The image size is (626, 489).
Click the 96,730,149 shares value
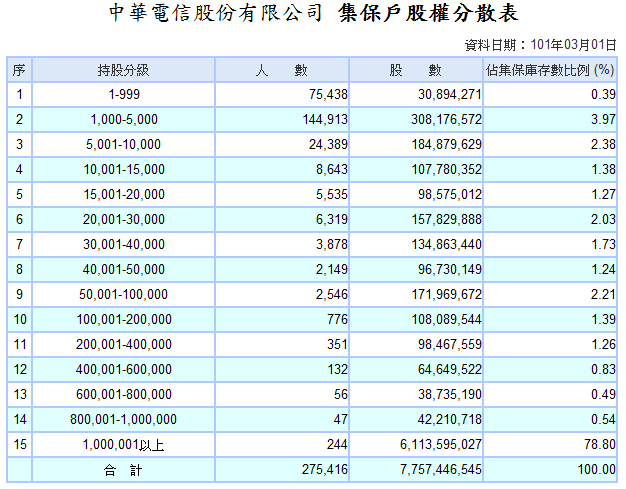[x=450, y=269]
